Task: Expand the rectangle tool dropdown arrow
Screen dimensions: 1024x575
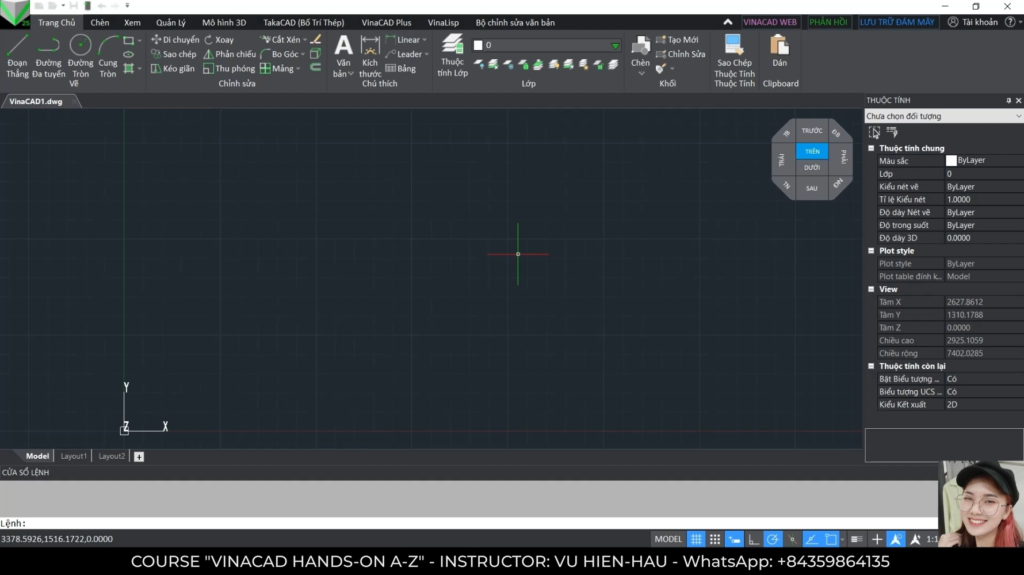Action: coord(139,41)
